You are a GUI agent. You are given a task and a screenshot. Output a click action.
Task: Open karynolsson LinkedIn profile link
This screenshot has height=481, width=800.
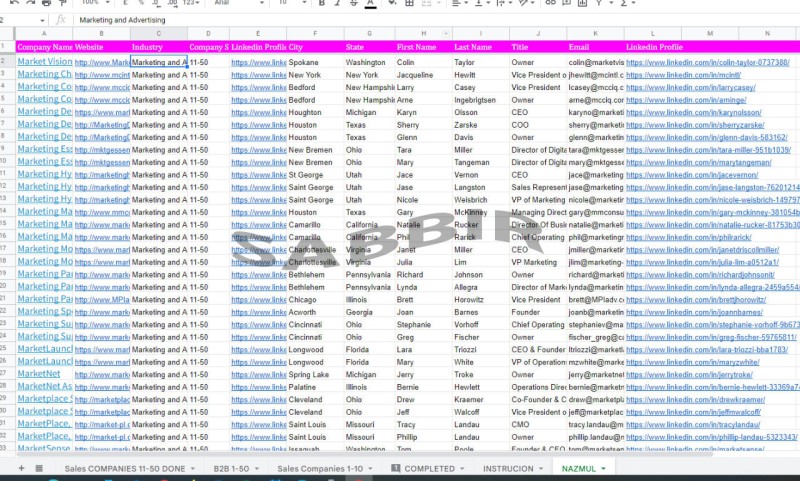[693, 112]
